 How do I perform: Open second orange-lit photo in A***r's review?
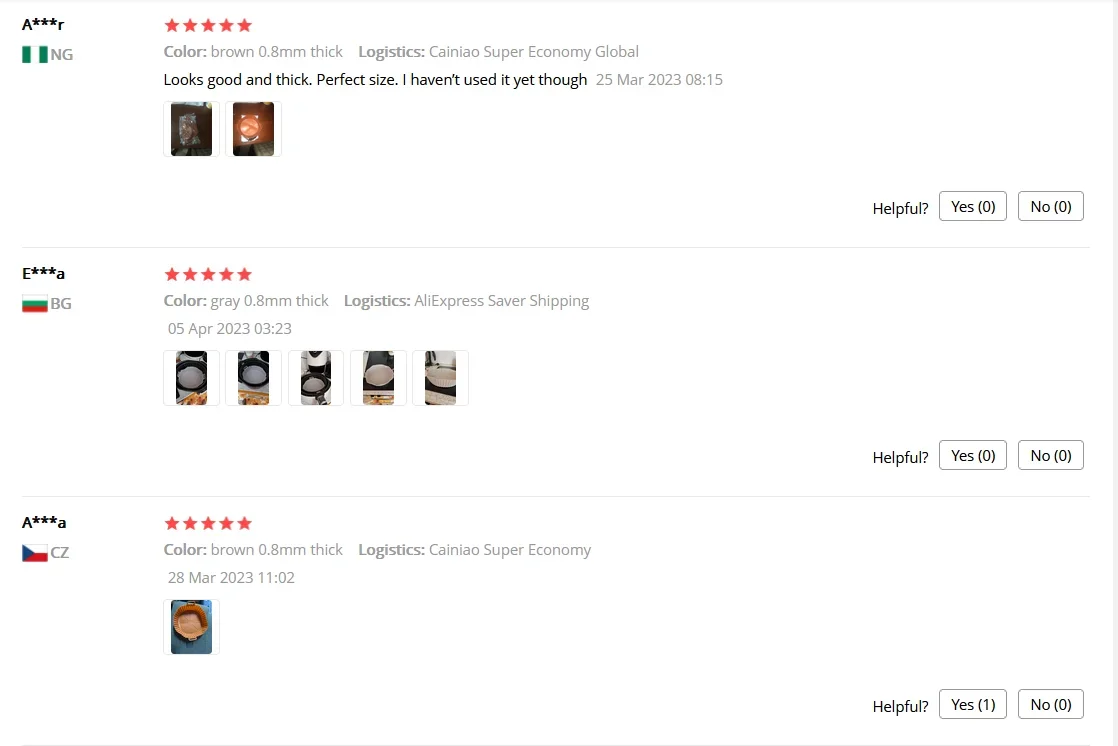click(x=253, y=129)
